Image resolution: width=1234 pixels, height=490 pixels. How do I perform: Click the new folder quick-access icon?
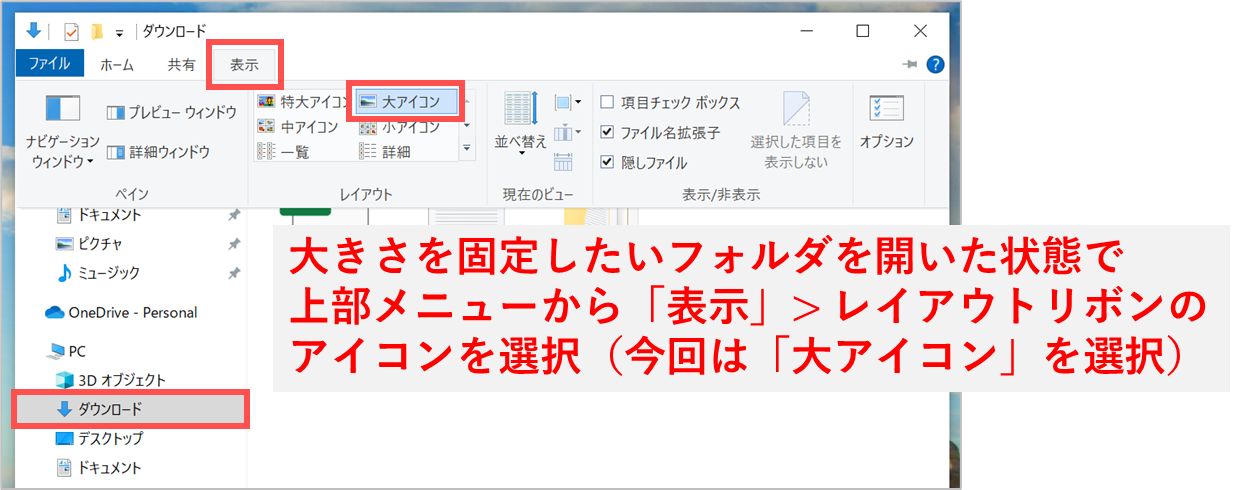[x=97, y=31]
